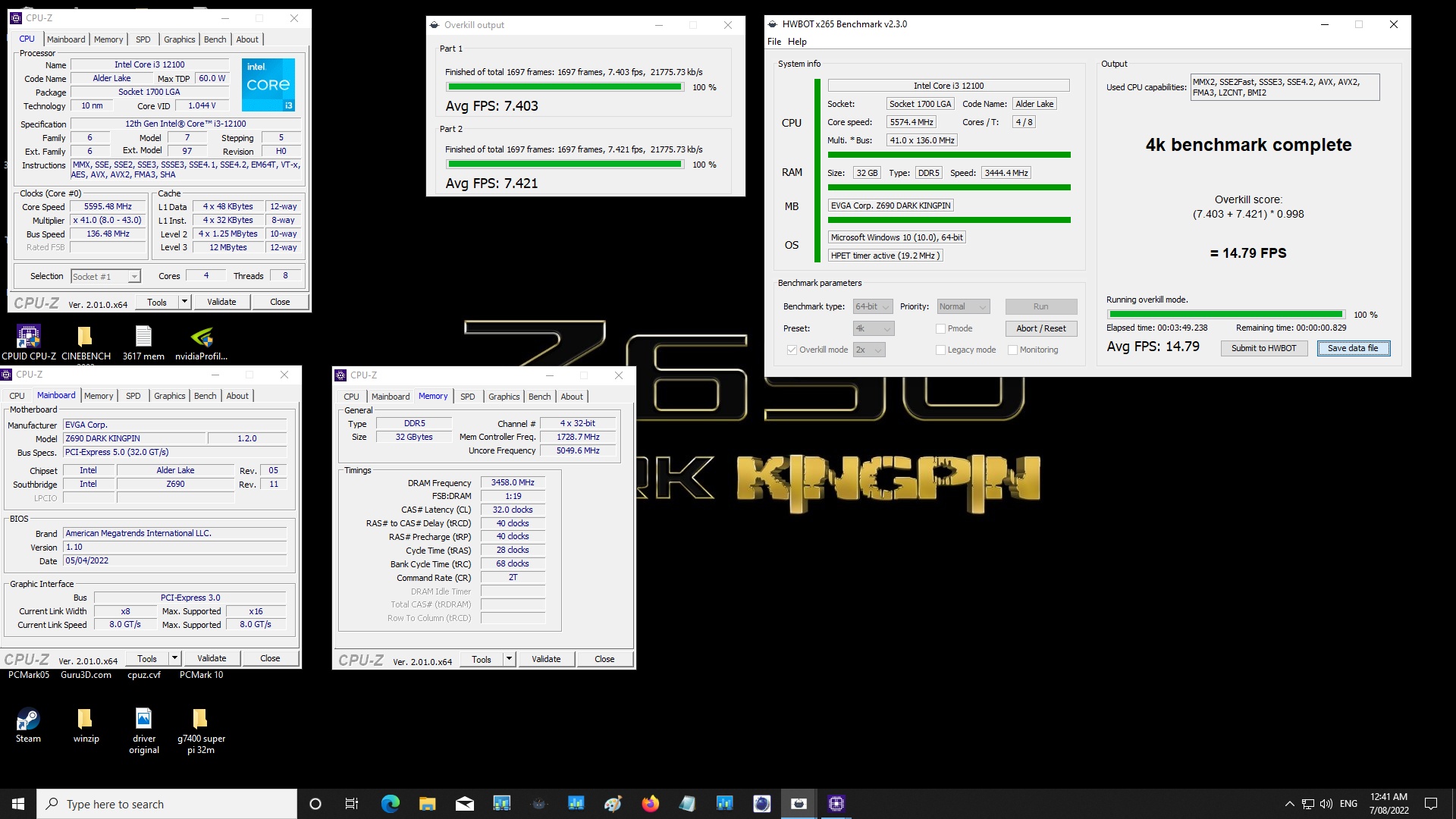The image size is (1456, 819).
Task: Open the Priority Normal dropdown
Action: pos(963,306)
